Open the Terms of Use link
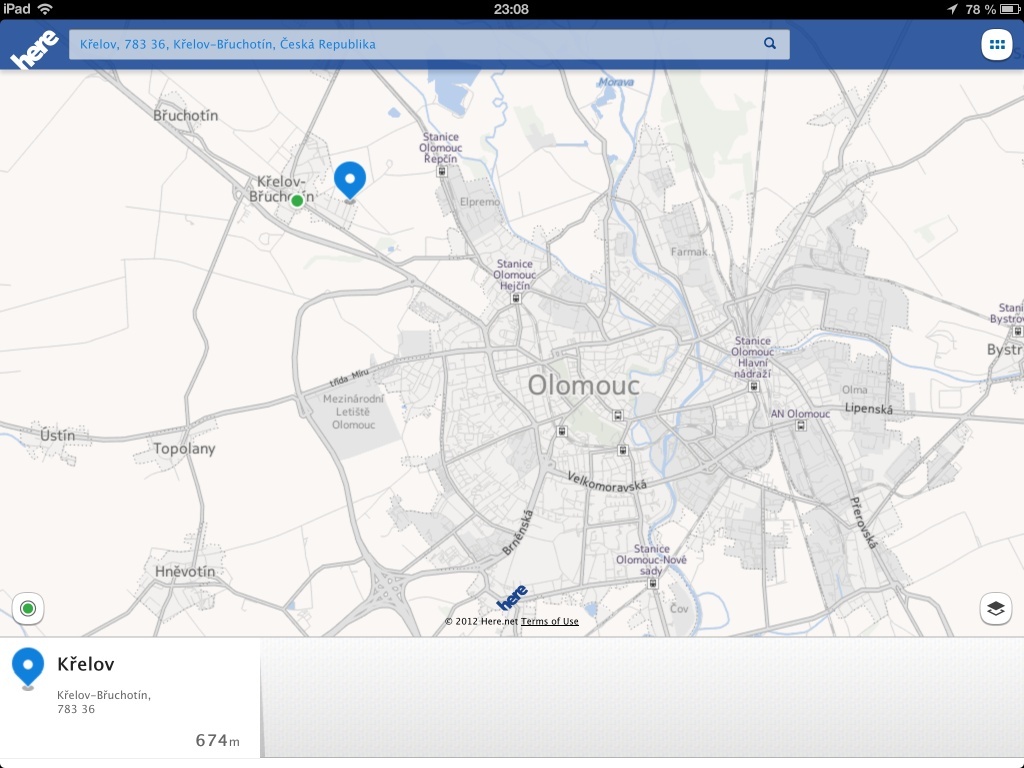The width and height of the screenshot is (1024, 768). [x=551, y=621]
